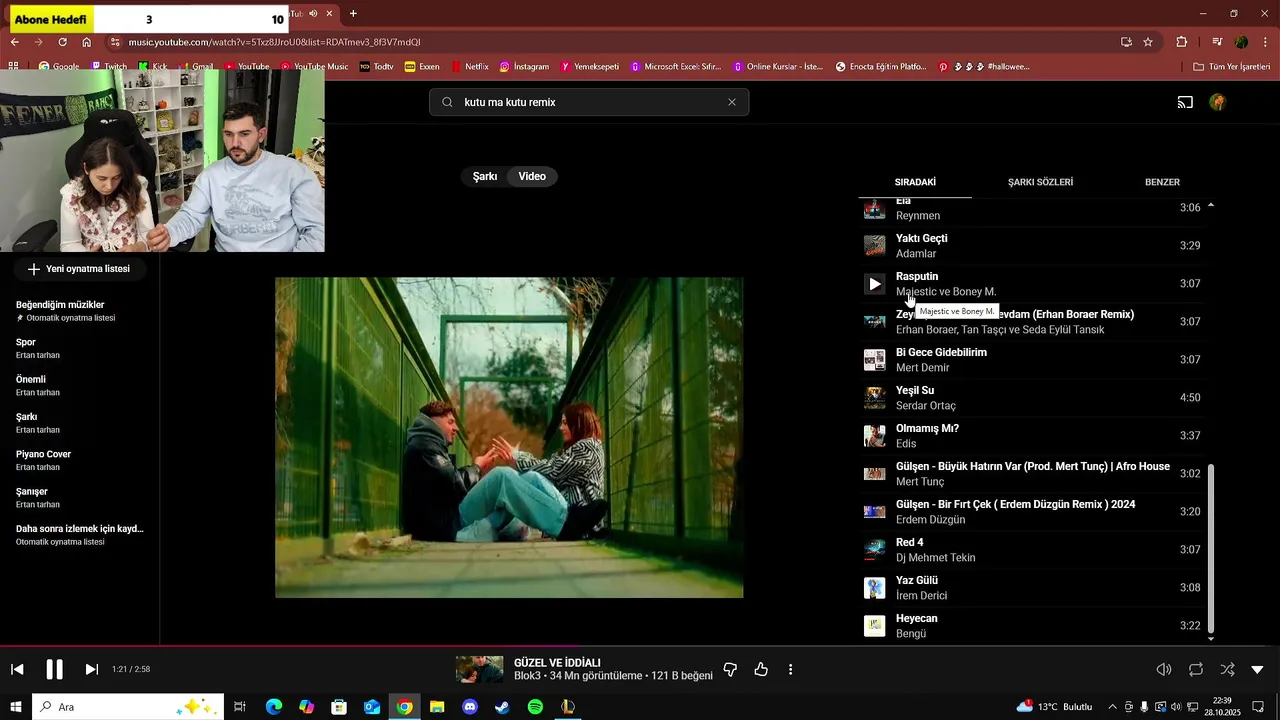Open the Tüm Yer İşaretleri folder

point(1231,67)
